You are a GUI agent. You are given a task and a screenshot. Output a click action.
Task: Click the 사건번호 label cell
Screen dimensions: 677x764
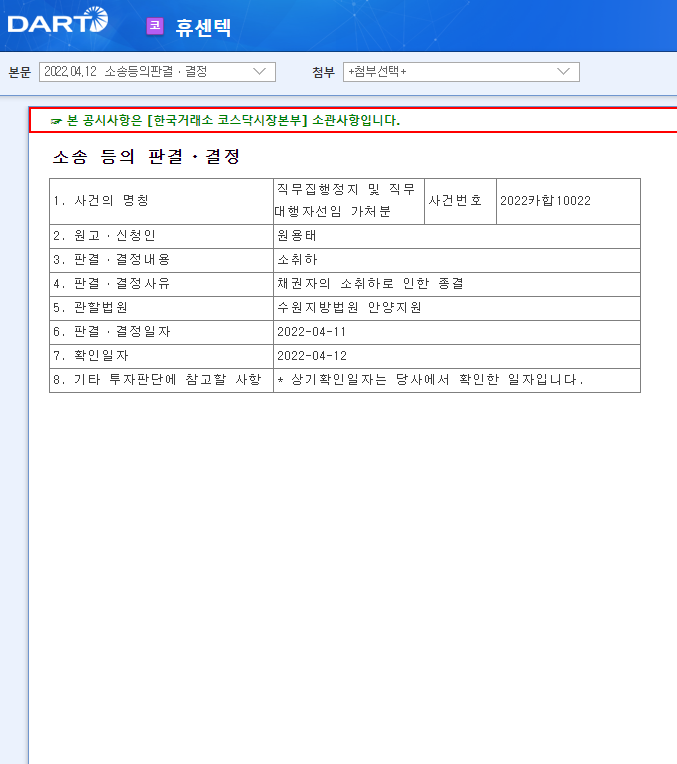[x=461, y=201]
